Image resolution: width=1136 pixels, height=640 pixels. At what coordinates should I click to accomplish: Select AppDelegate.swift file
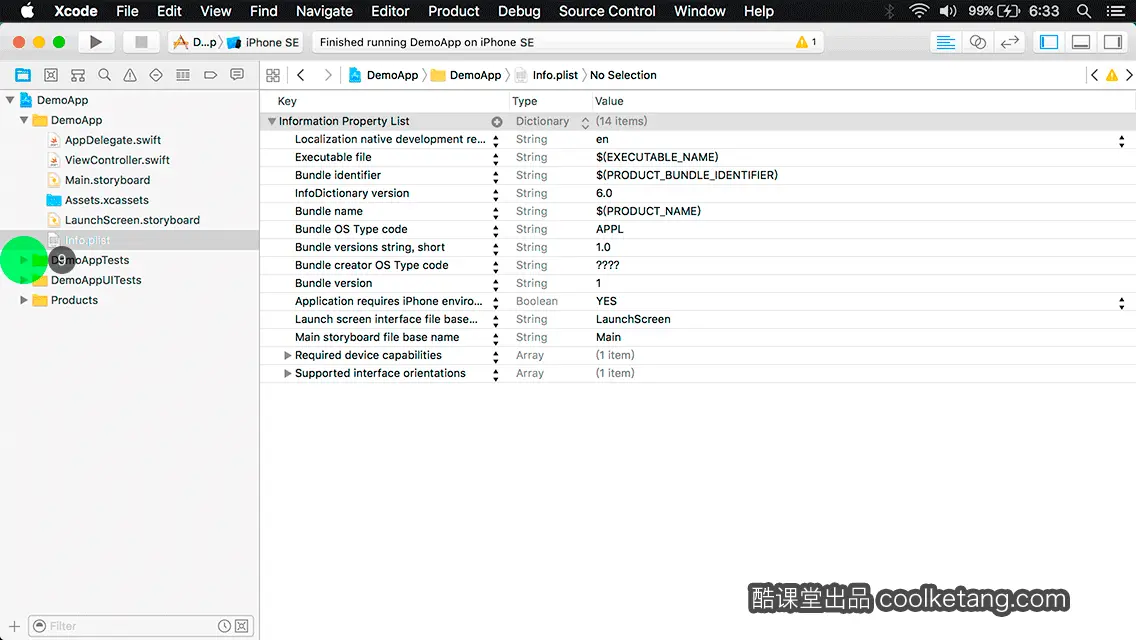coord(112,140)
